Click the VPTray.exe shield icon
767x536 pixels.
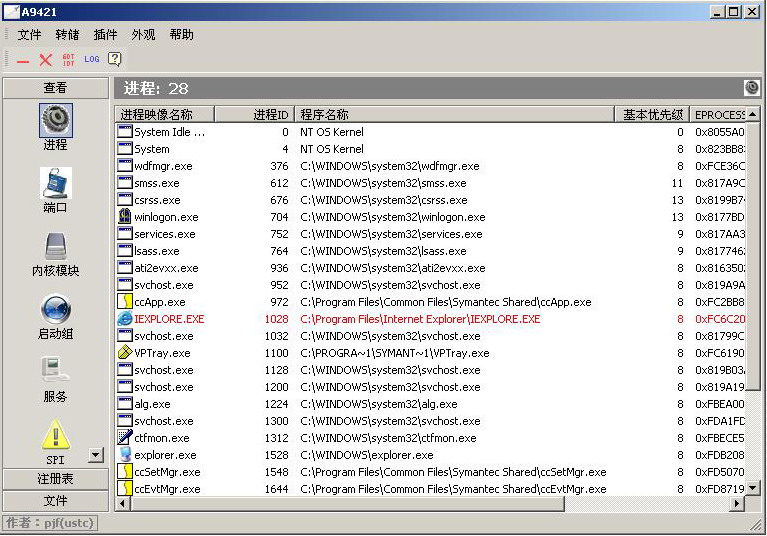pos(125,353)
